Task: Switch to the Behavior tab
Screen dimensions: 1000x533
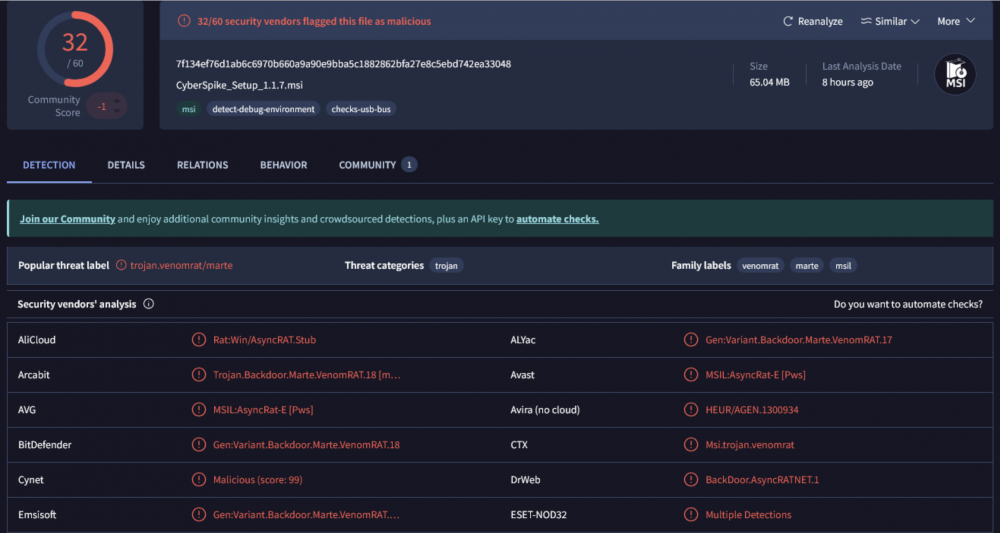Action: point(283,165)
